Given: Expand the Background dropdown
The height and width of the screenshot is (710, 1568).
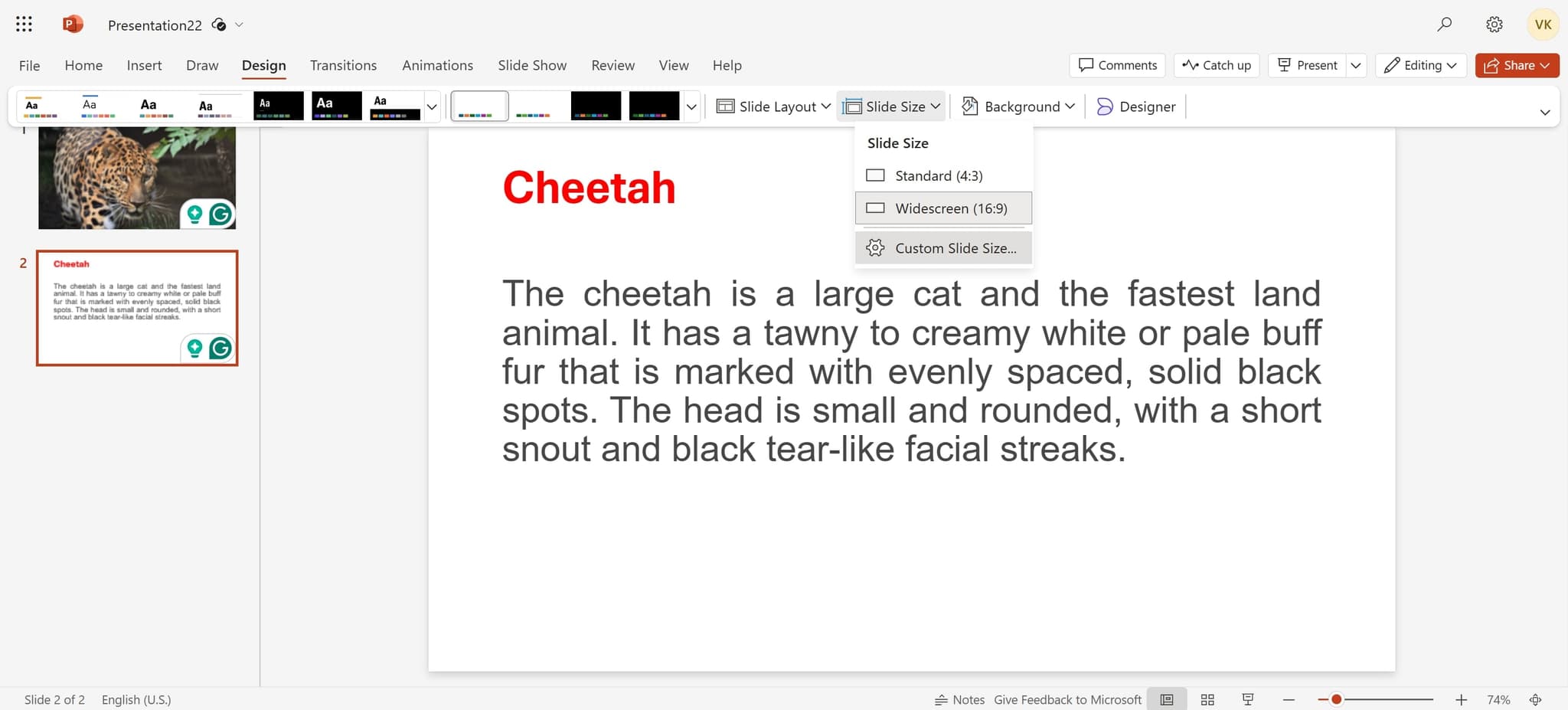Looking at the screenshot, I should tap(1019, 106).
